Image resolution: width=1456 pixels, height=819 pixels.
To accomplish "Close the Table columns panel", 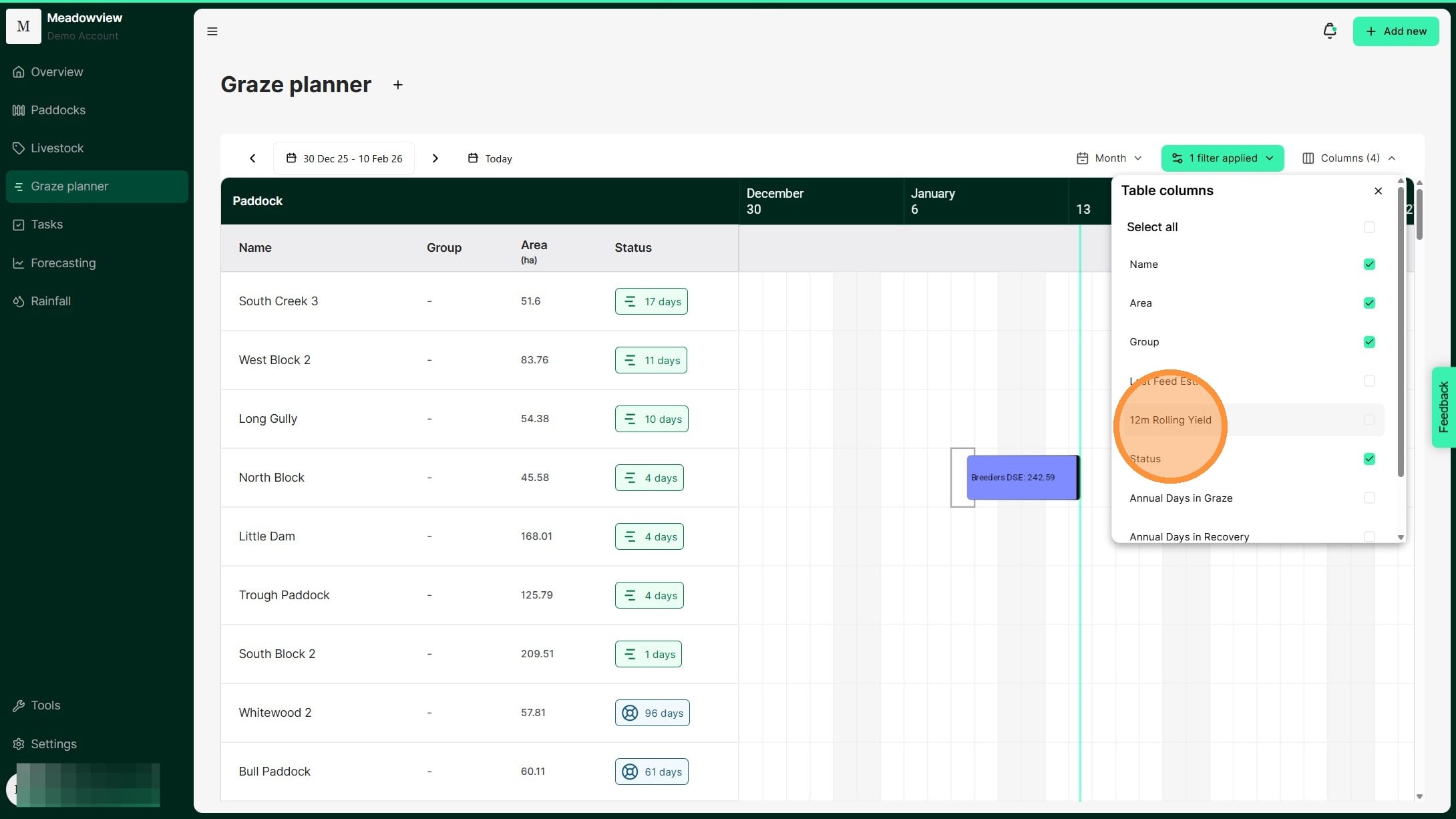I will click(x=1378, y=191).
